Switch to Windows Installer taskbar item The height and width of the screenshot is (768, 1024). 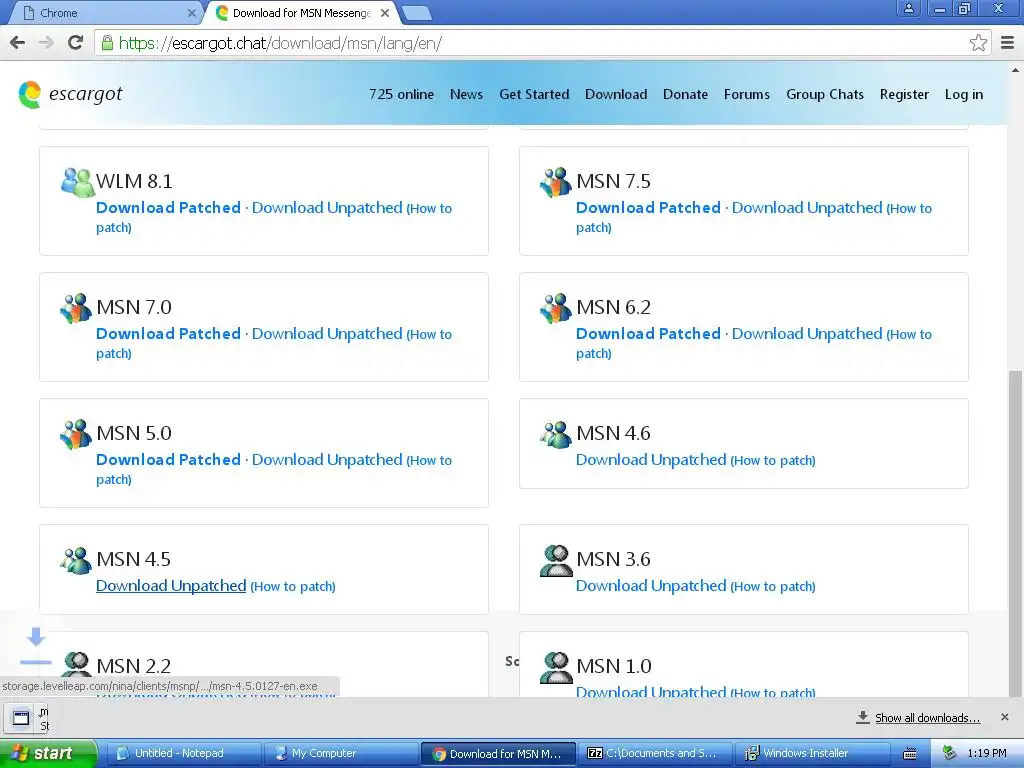pyautogui.click(x=814, y=754)
